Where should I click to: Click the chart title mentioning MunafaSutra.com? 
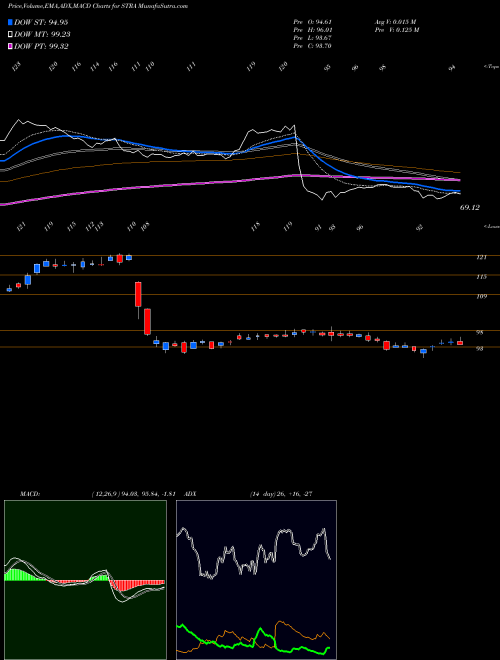pyautogui.click(x=98, y=6)
